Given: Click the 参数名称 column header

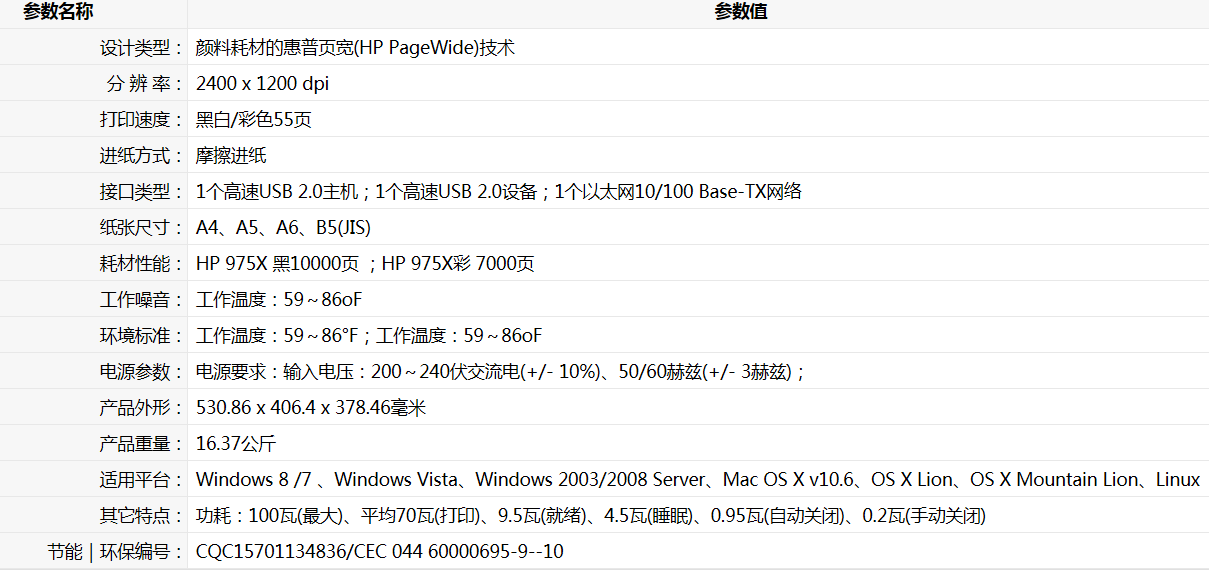Looking at the screenshot, I should pyautogui.click(x=57, y=12).
